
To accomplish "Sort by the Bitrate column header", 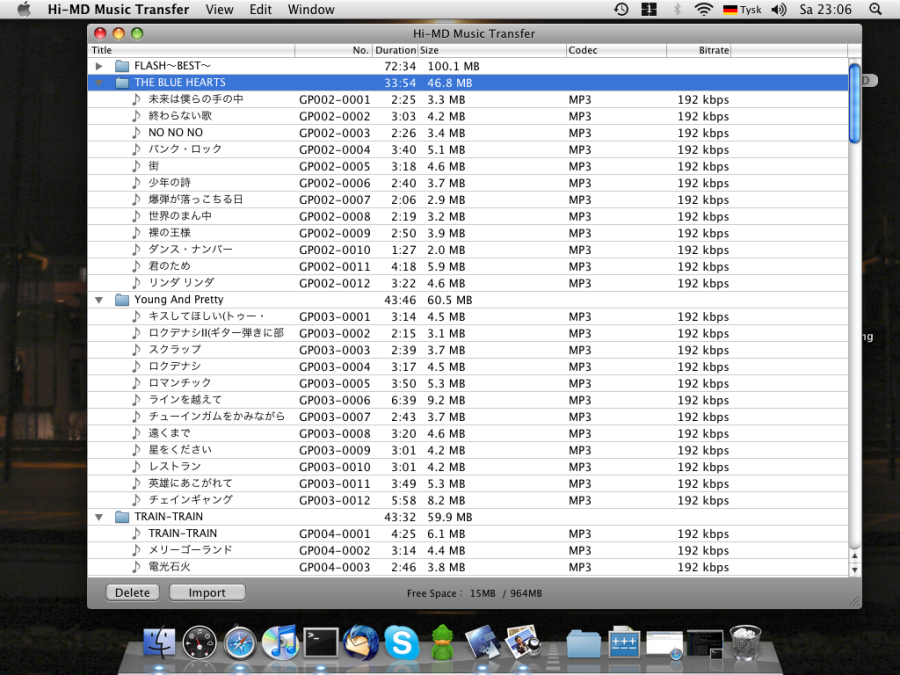I will [x=699, y=51].
